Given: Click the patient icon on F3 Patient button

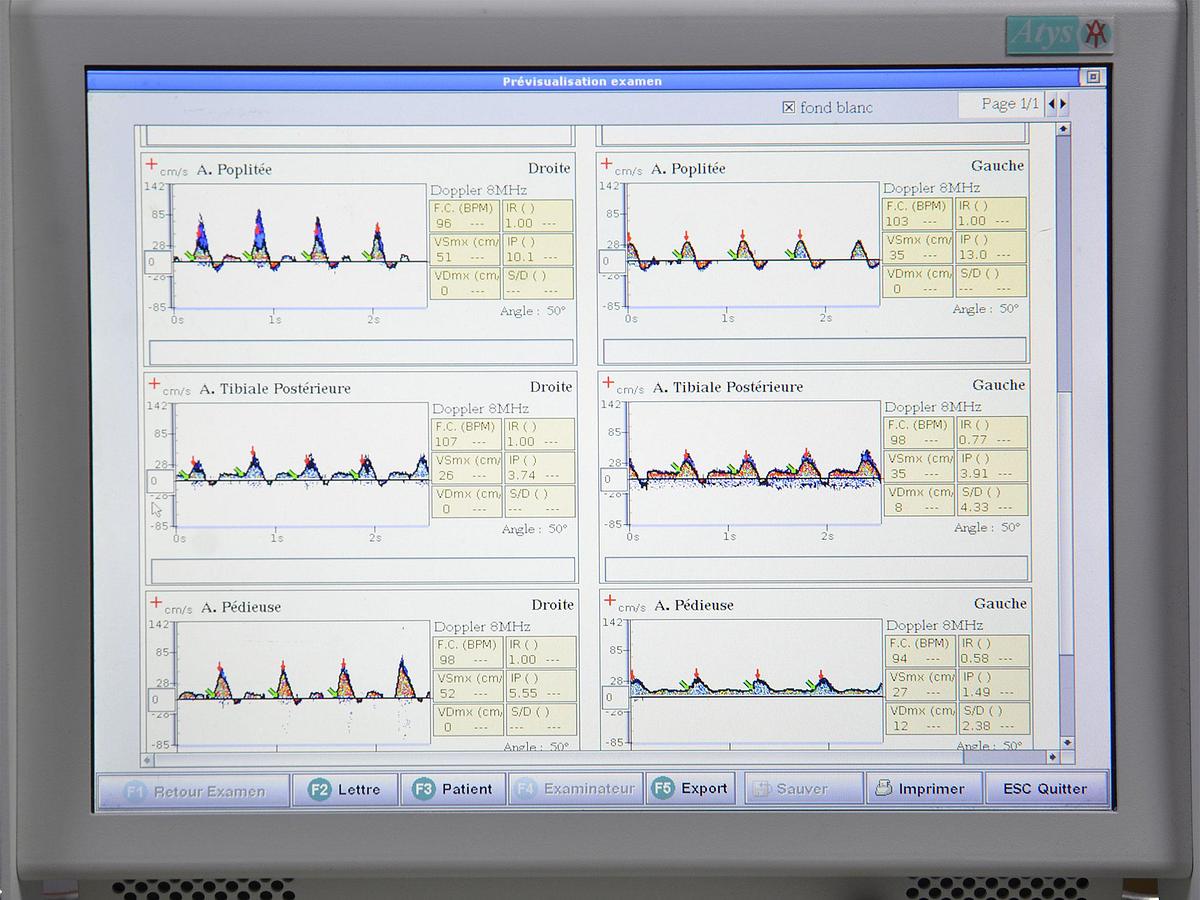Looking at the screenshot, I should 426,789.
